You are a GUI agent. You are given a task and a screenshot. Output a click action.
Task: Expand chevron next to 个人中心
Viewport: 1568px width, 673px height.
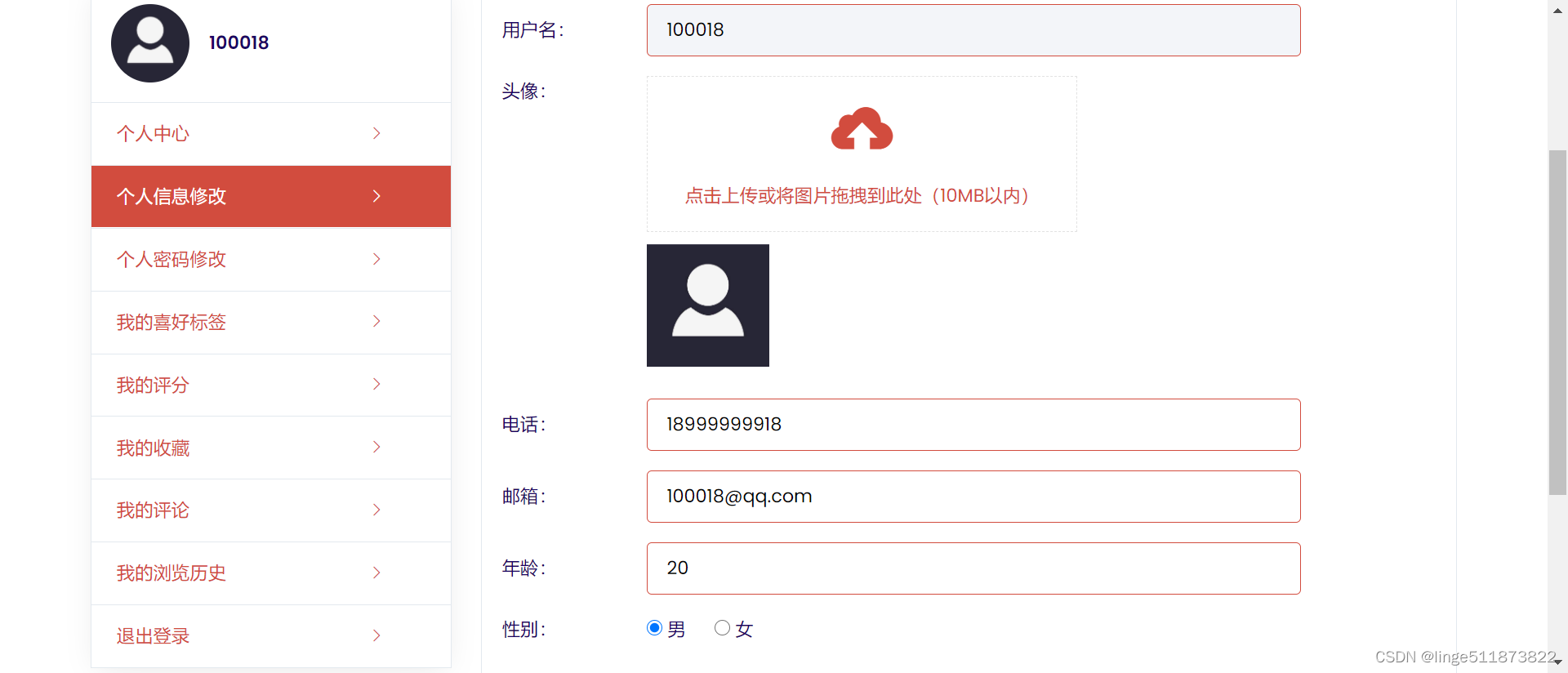click(x=376, y=133)
